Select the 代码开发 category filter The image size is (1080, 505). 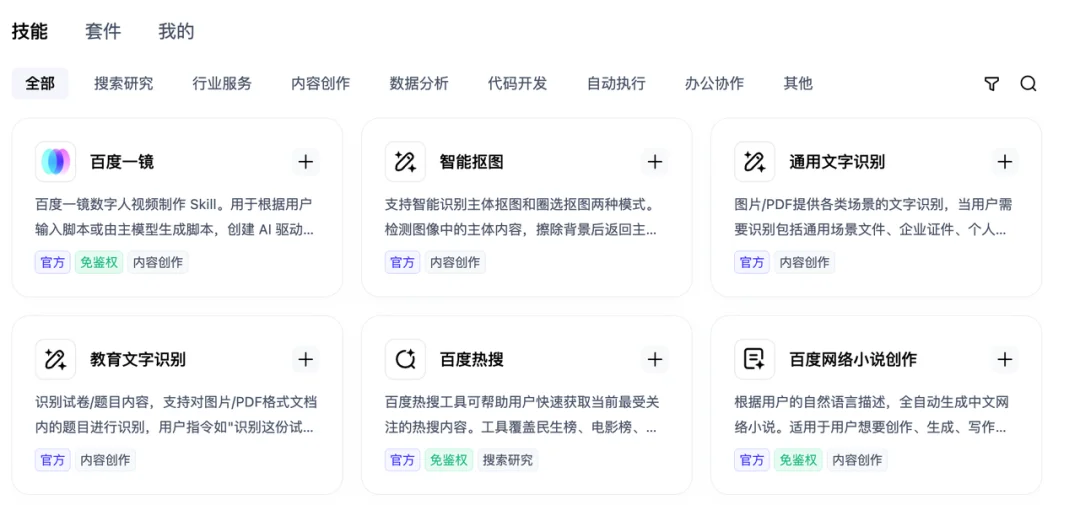point(518,84)
